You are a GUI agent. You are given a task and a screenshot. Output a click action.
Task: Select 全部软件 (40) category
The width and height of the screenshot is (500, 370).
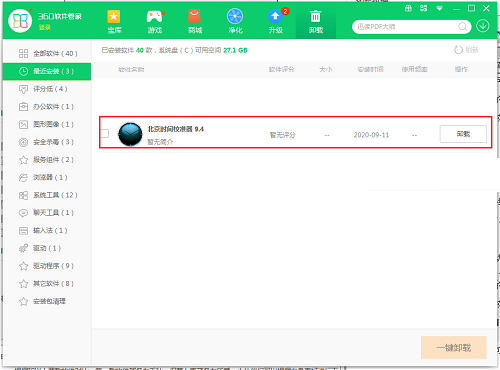(x=47, y=53)
